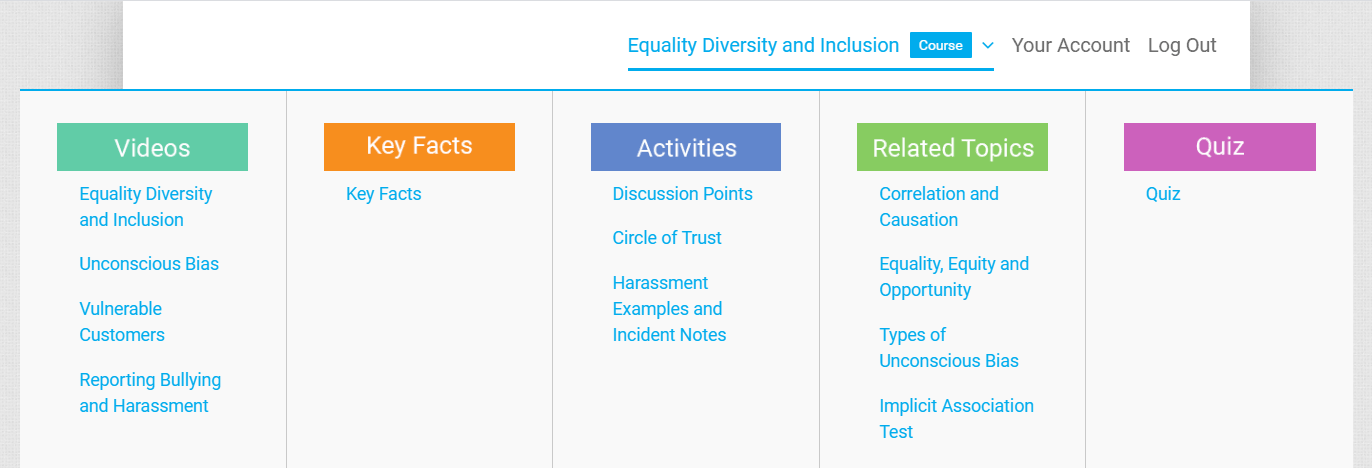Click the blue Course badge
Image resolution: width=1372 pixels, height=468 pixels.
[x=940, y=45]
